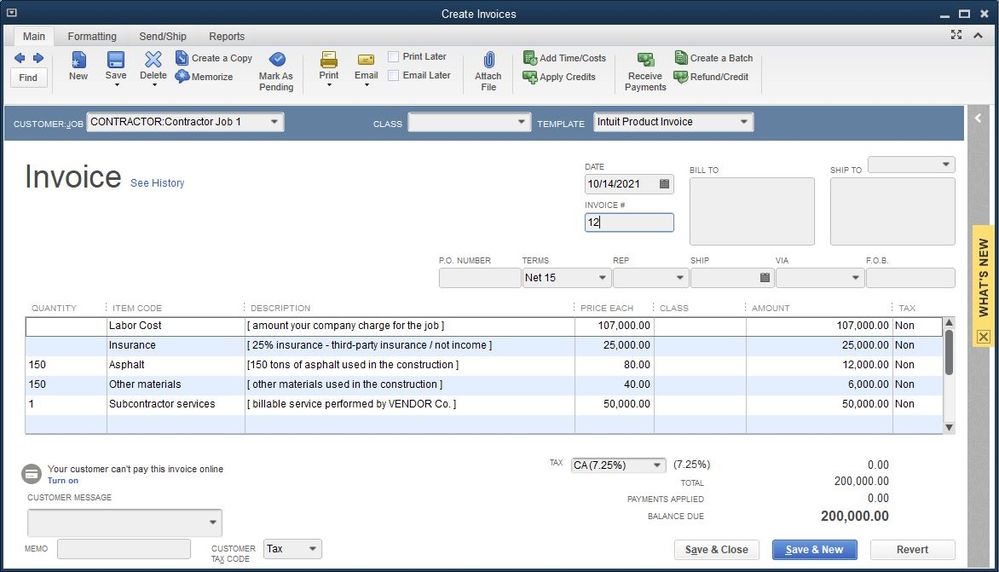999x572 pixels.
Task: Click the Delete X icon
Action: pos(153,59)
